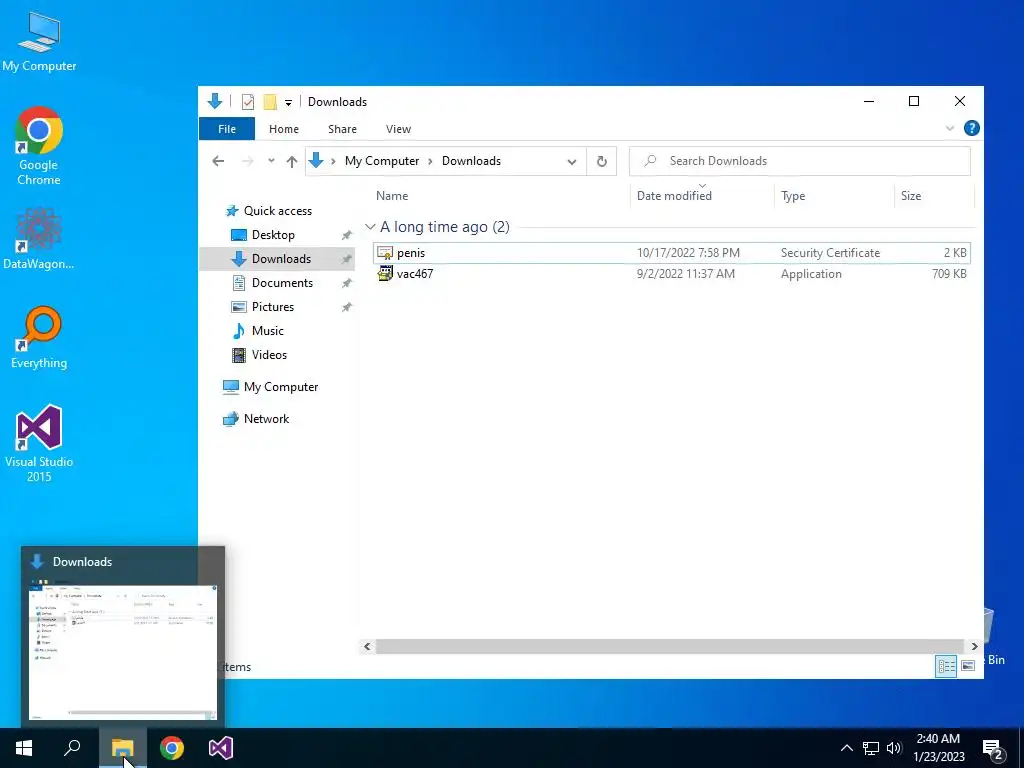
Task: Switch to Details view layout
Action: click(x=946, y=666)
